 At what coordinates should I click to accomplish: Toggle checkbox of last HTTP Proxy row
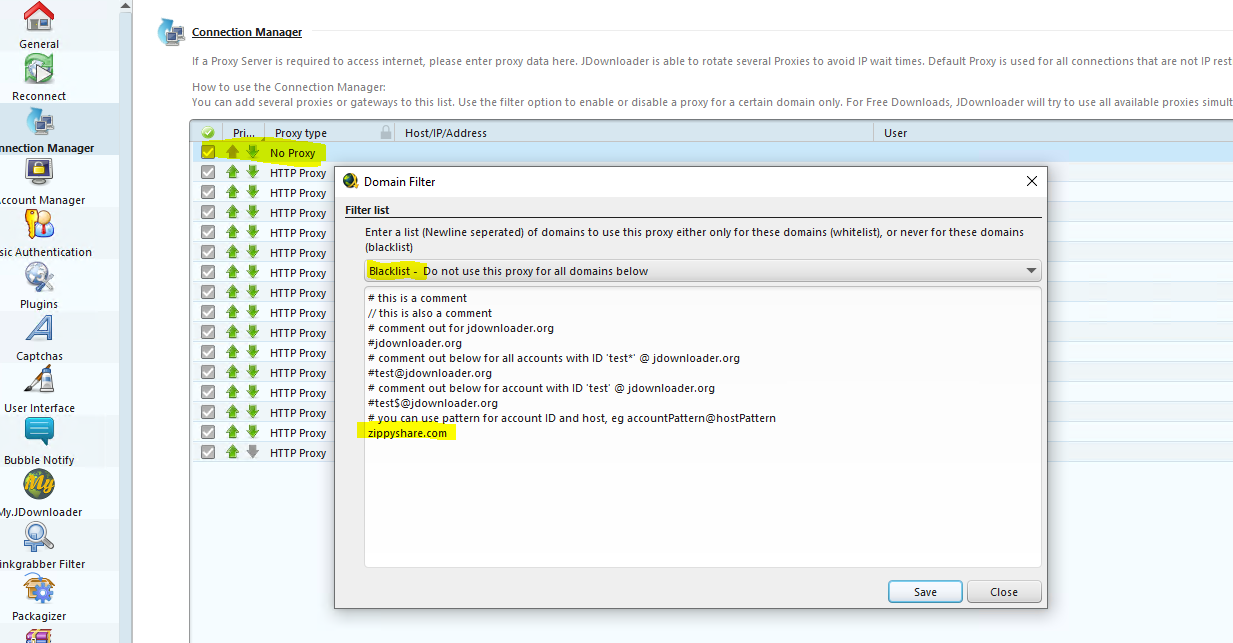(x=208, y=452)
